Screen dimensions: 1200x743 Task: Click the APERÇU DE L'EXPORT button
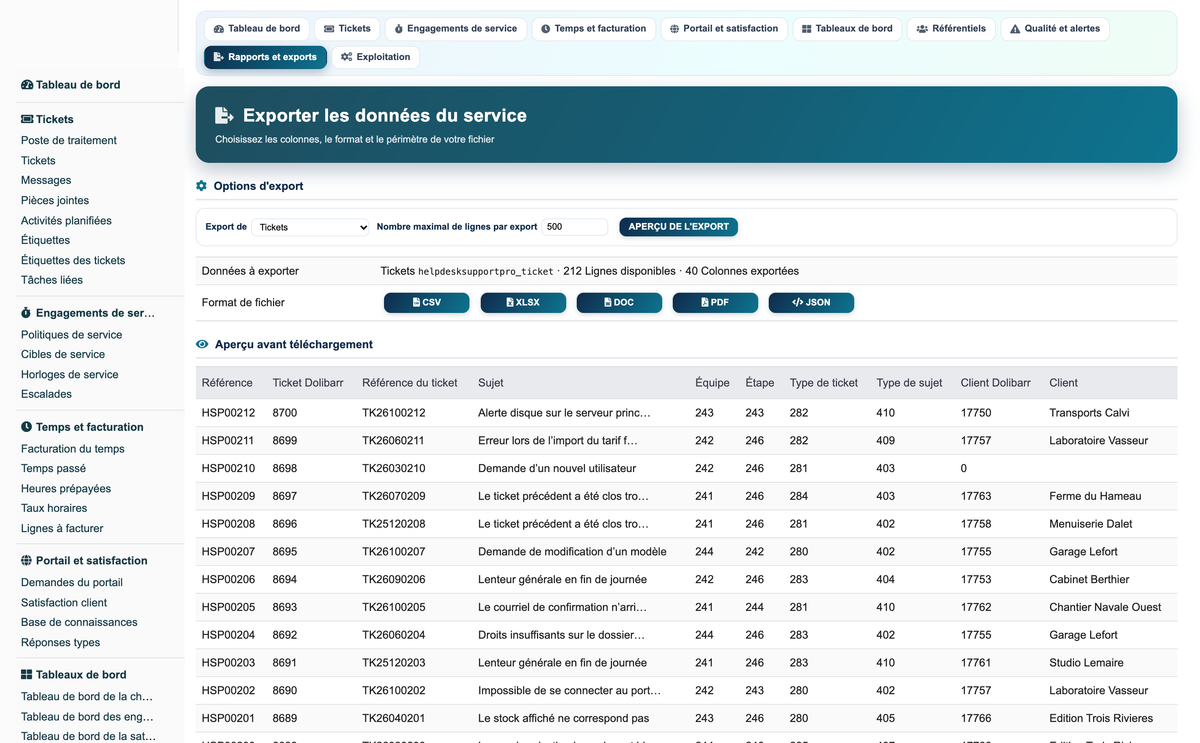click(x=679, y=227)
